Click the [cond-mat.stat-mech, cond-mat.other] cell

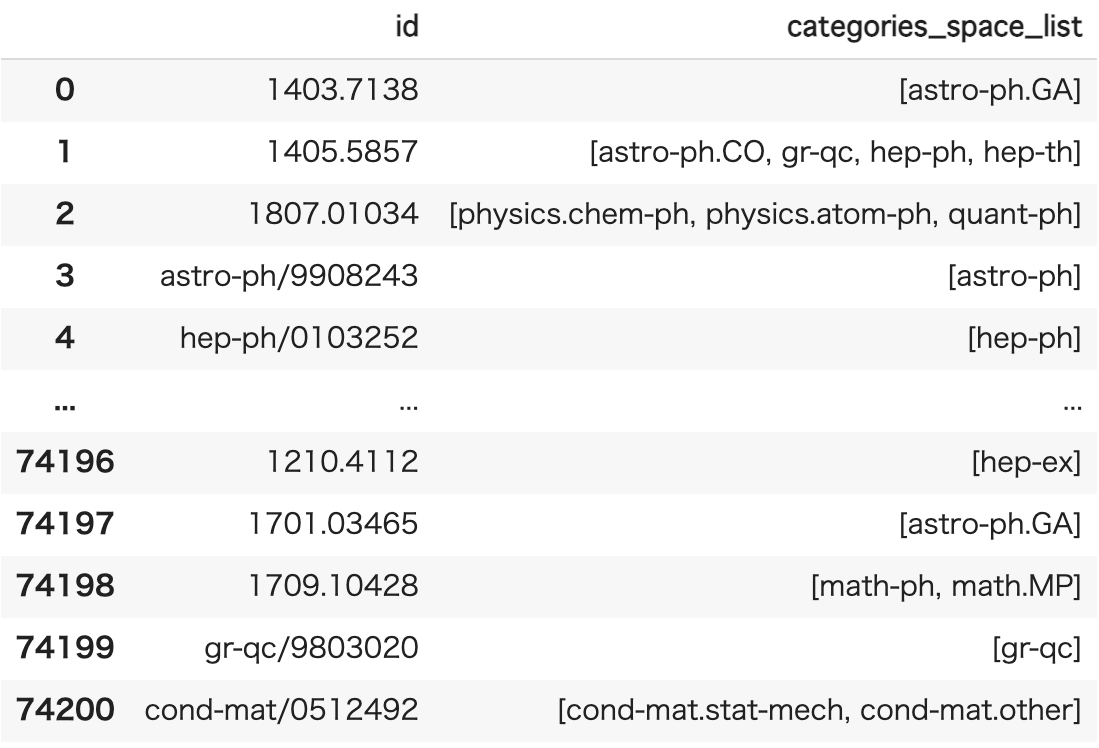[x=820, y=710]
